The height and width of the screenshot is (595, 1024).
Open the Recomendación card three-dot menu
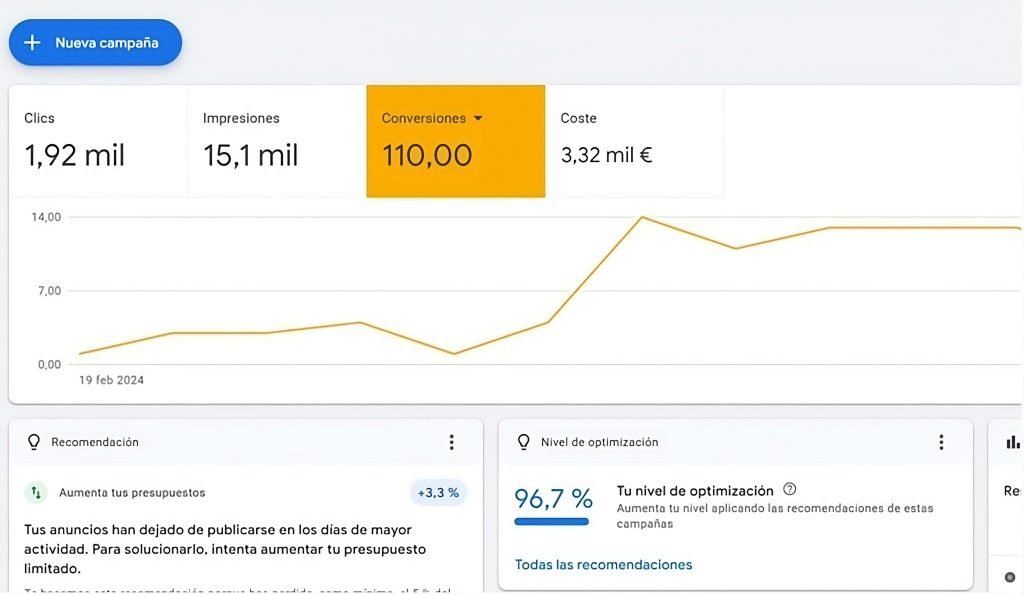tap(451, 442)
